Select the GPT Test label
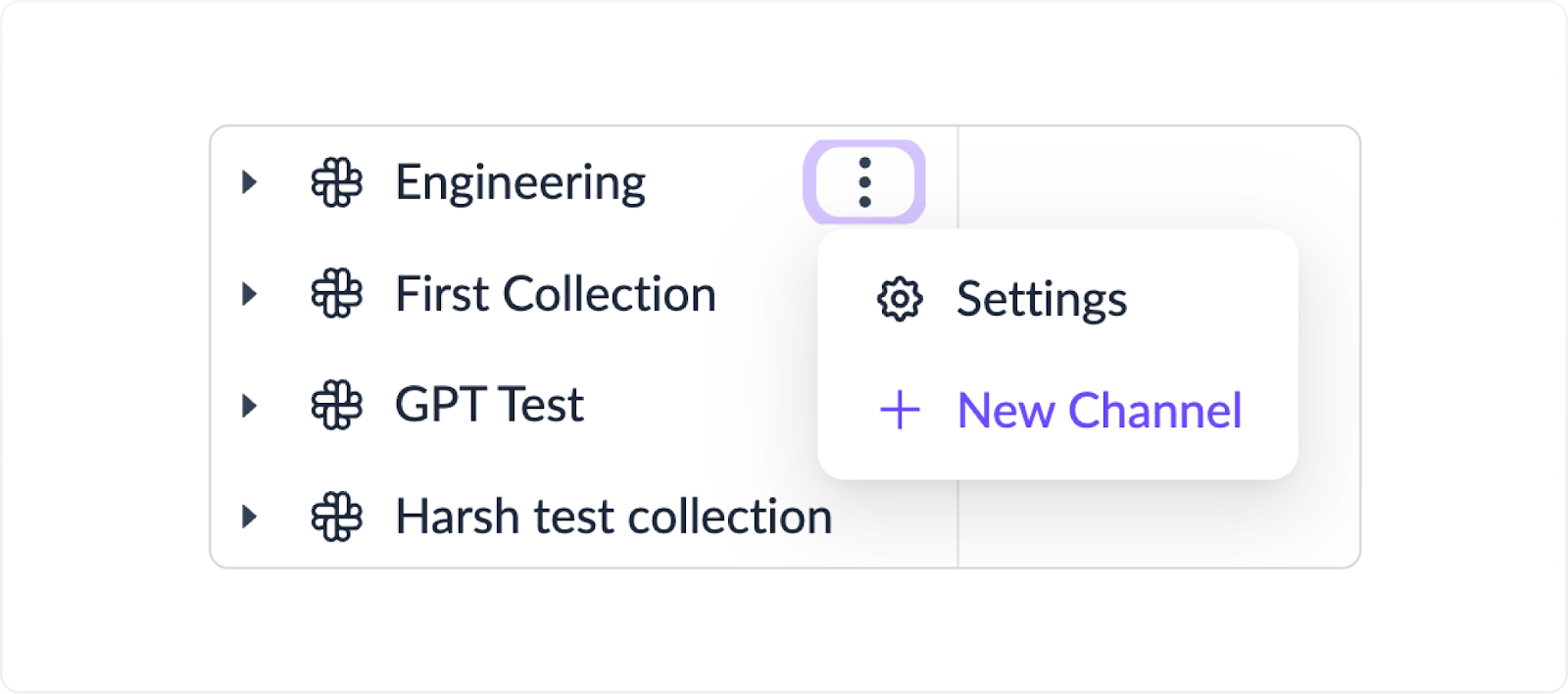 (489, 405)
